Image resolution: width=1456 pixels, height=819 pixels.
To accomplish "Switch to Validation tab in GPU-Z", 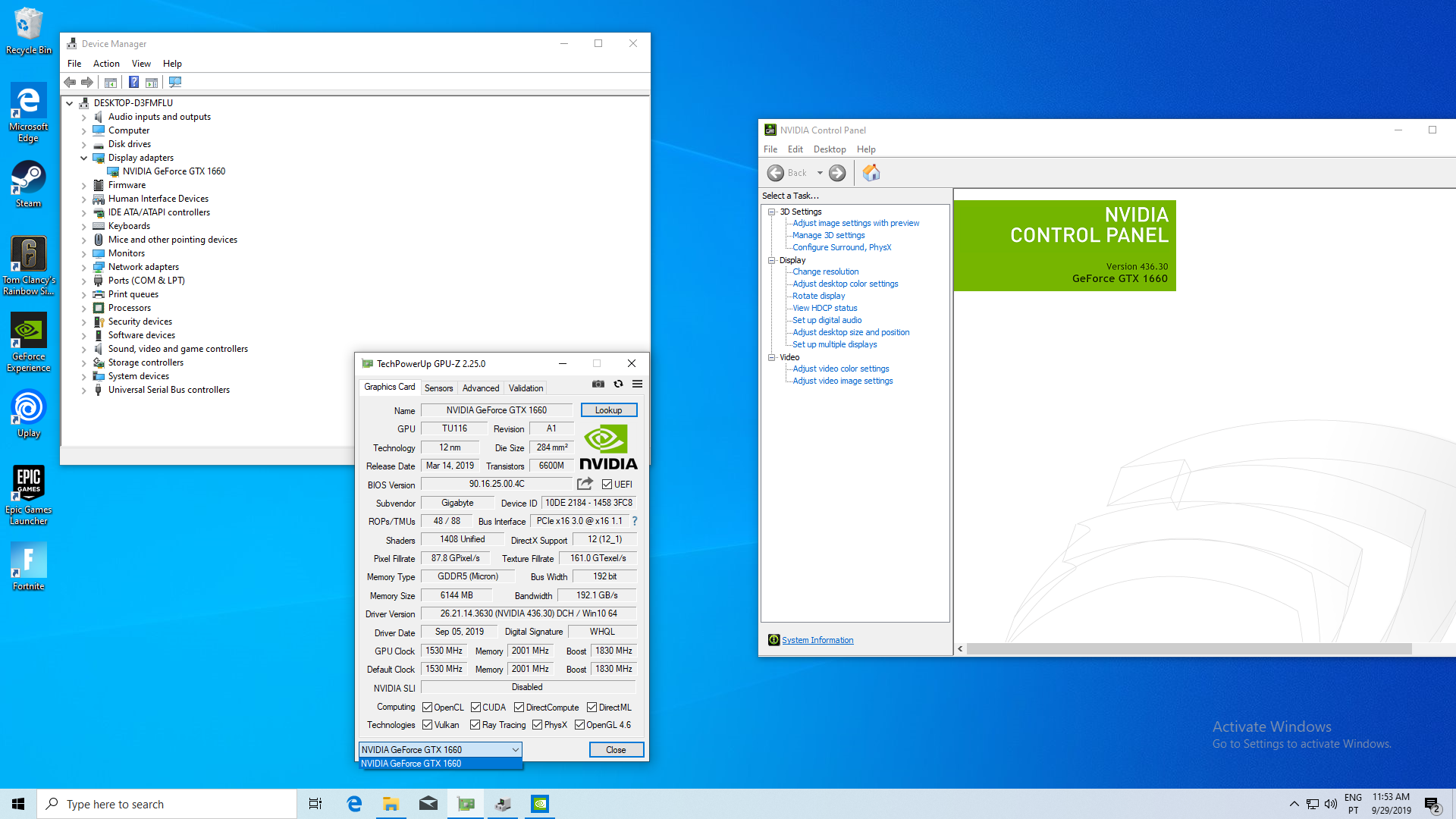I will (526, 388).
